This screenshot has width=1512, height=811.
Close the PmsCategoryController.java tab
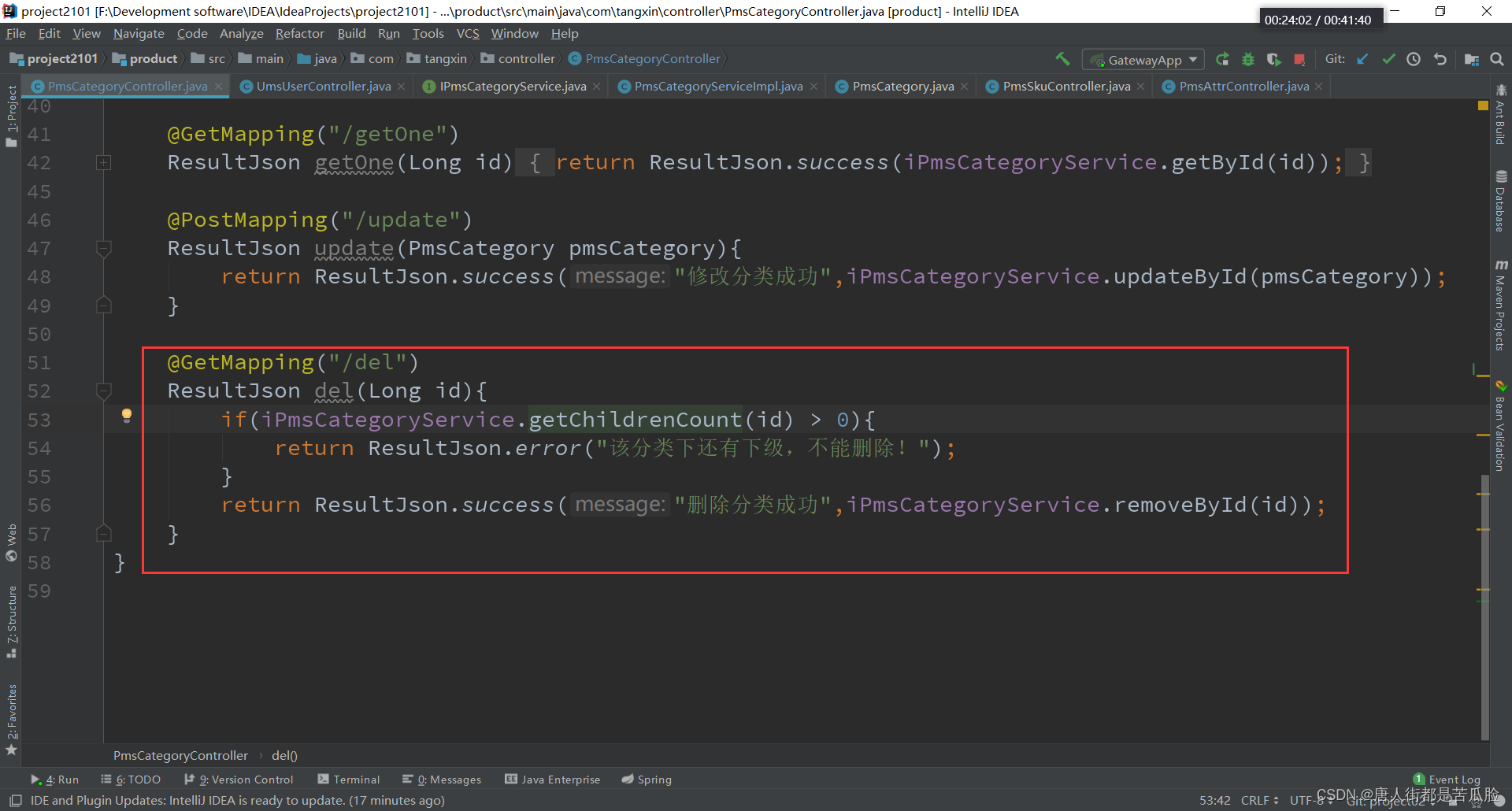[x=219, y=87]
